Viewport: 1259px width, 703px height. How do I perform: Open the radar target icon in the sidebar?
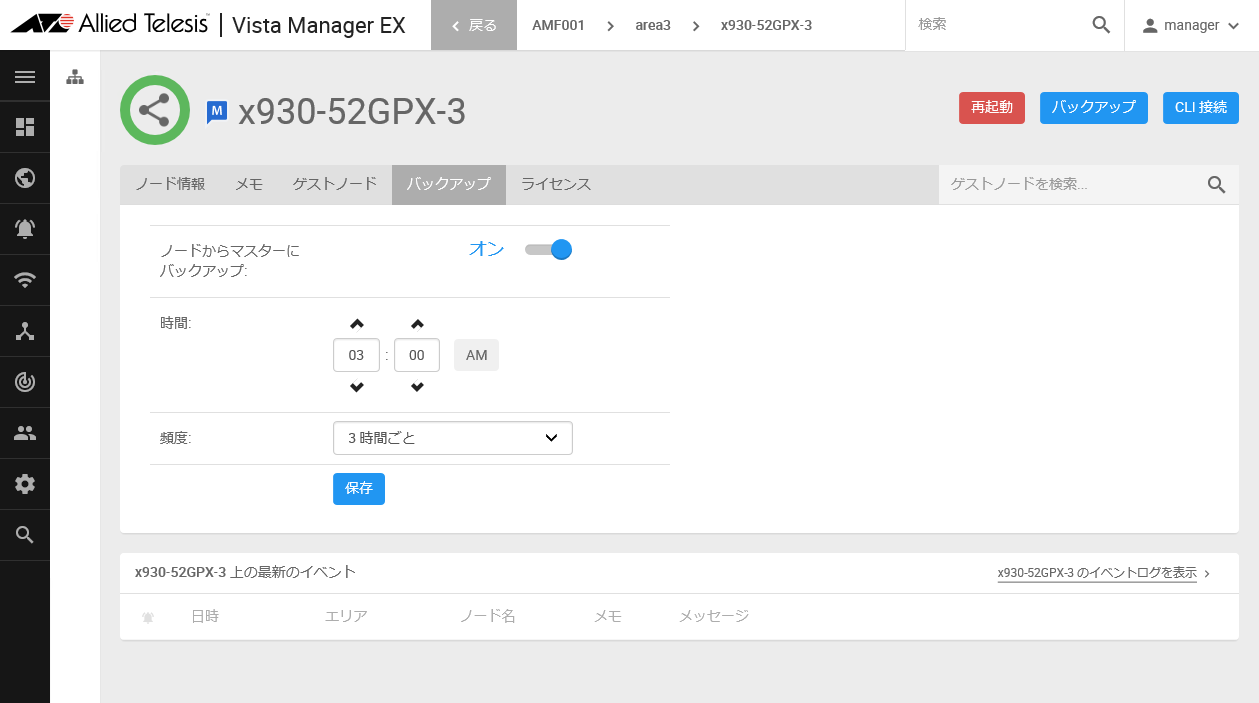pos(25,382)
